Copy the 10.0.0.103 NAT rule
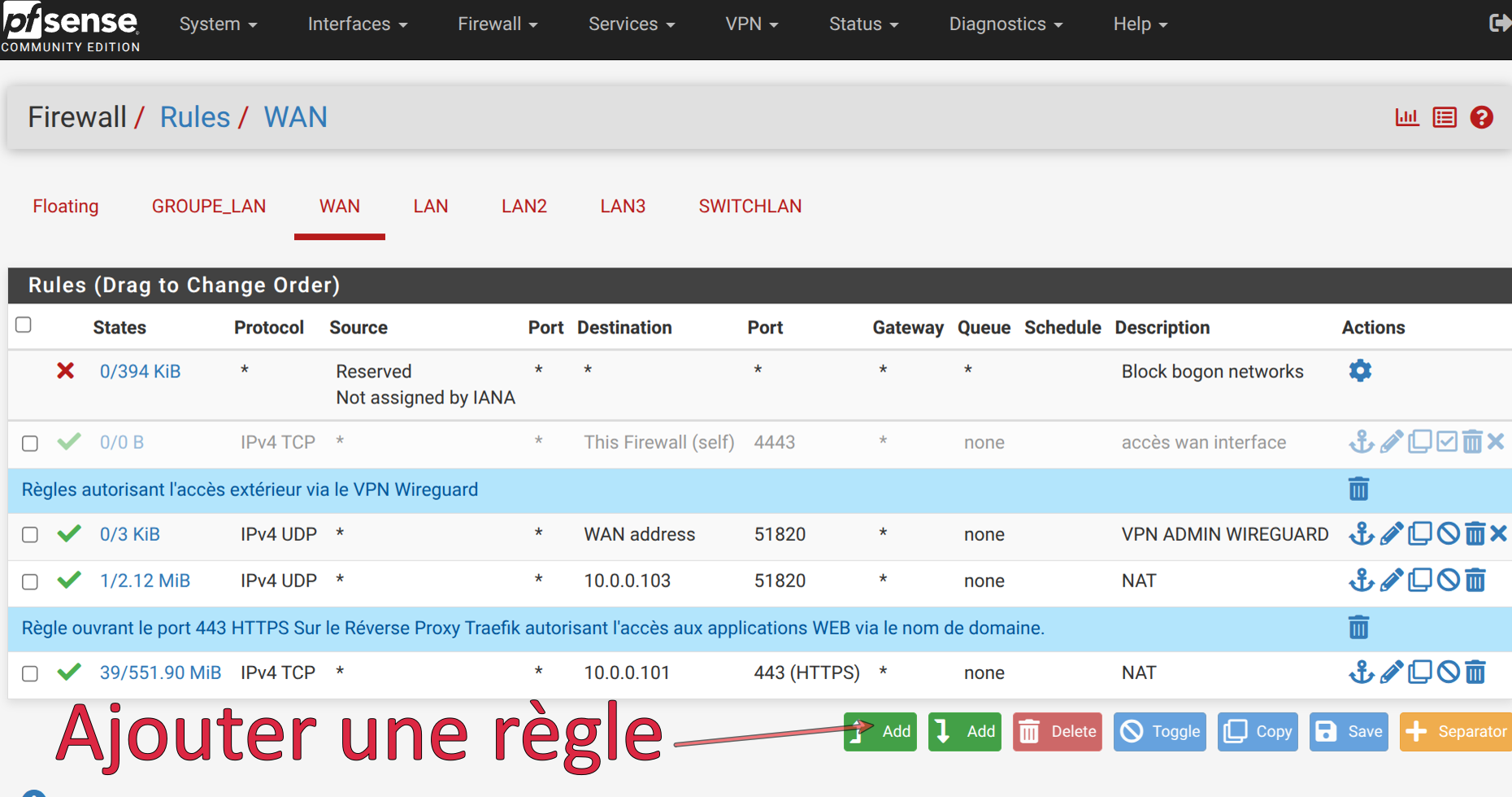Viewport: 1512px width, 797px height. pyautogui.click(x=1419, y=581)
